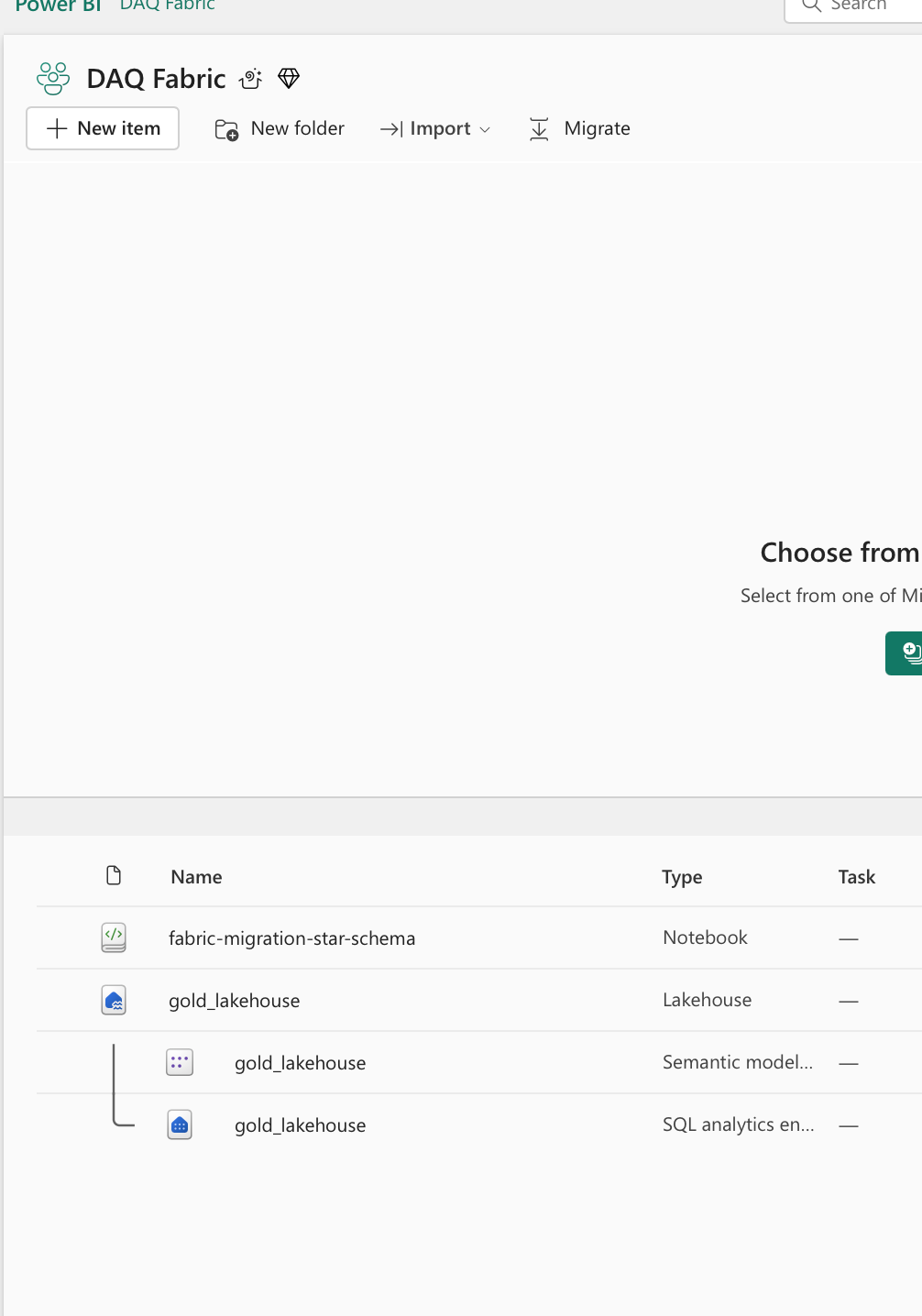Click the Search box at top
The width and height of the screenshot is (922, 1316).
pyautogui.click(x=854, y=7)
